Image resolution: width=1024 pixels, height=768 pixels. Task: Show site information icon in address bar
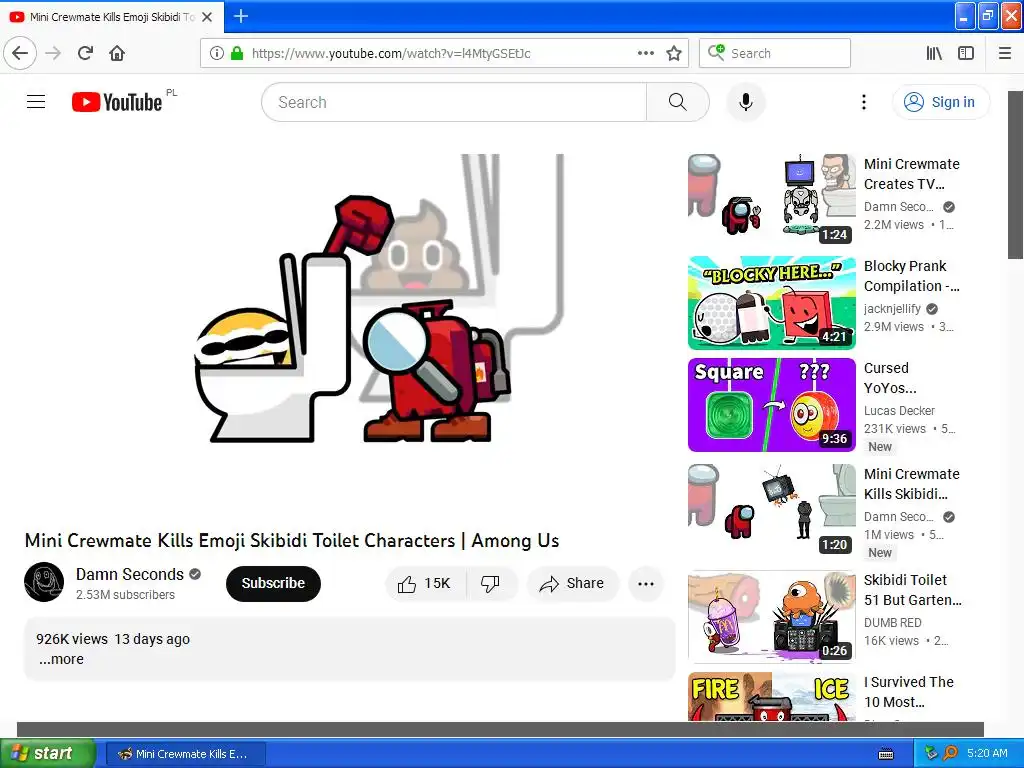pyautogui.click(x=217, y=53)
